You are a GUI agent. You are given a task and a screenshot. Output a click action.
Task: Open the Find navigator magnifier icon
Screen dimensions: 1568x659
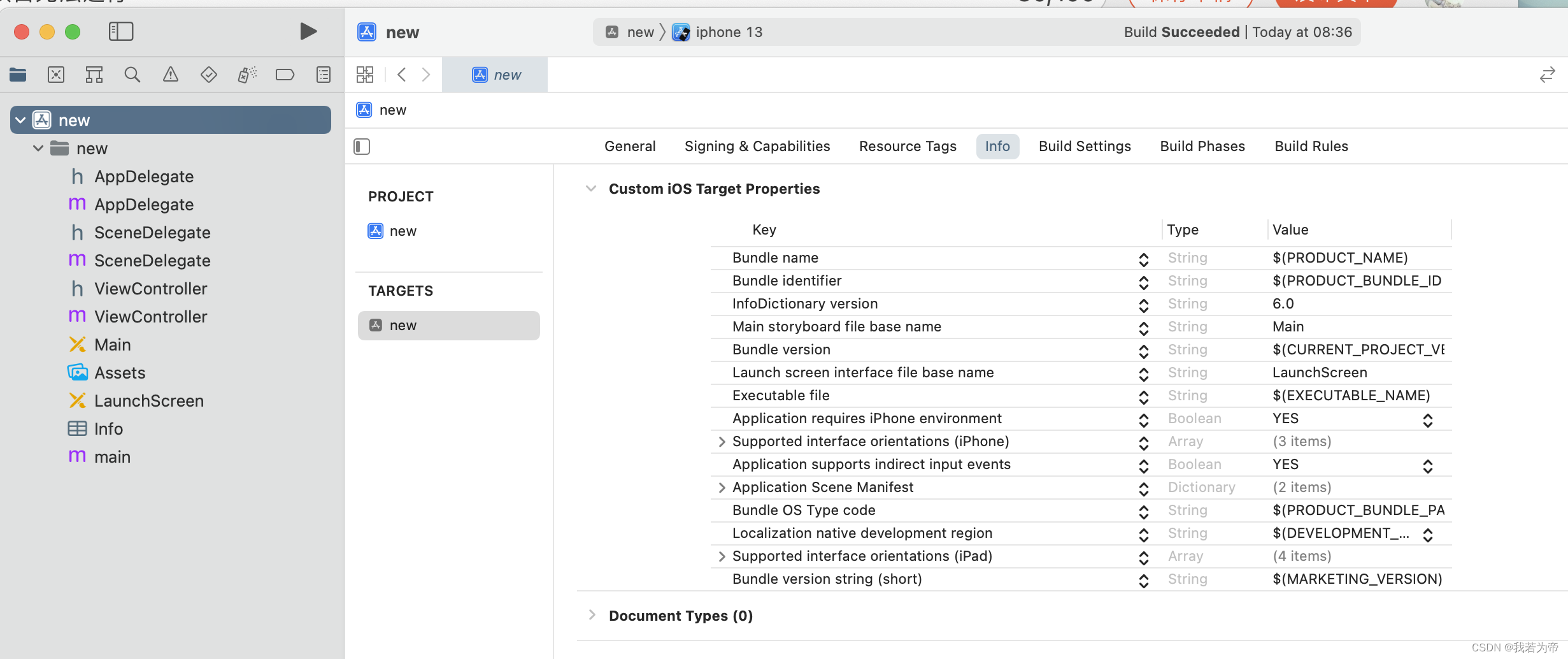click(x=132, y=75)
